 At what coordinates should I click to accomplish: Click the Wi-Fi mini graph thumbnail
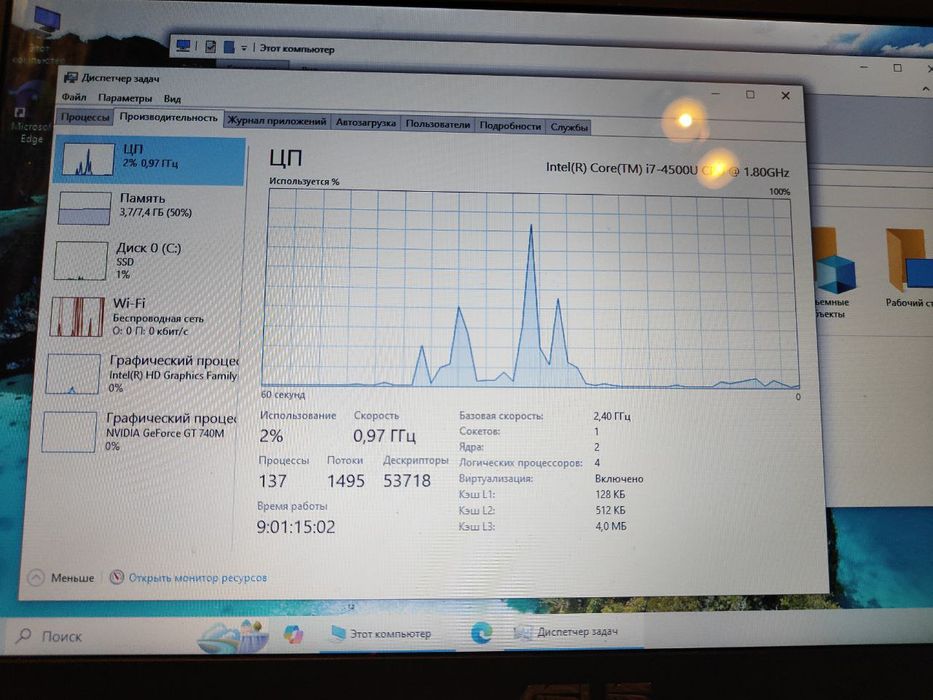pos(77,317)
